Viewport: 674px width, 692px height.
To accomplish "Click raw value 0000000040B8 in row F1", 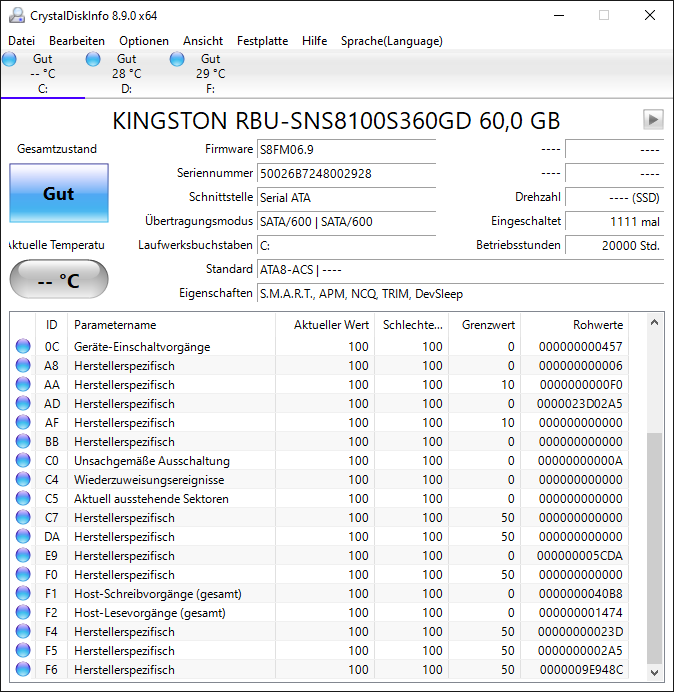I will pos(580,594).
